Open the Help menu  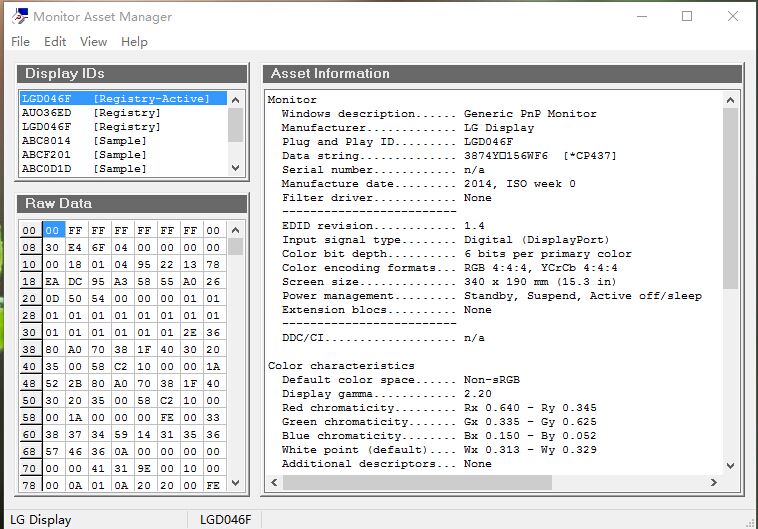(134, 42)
